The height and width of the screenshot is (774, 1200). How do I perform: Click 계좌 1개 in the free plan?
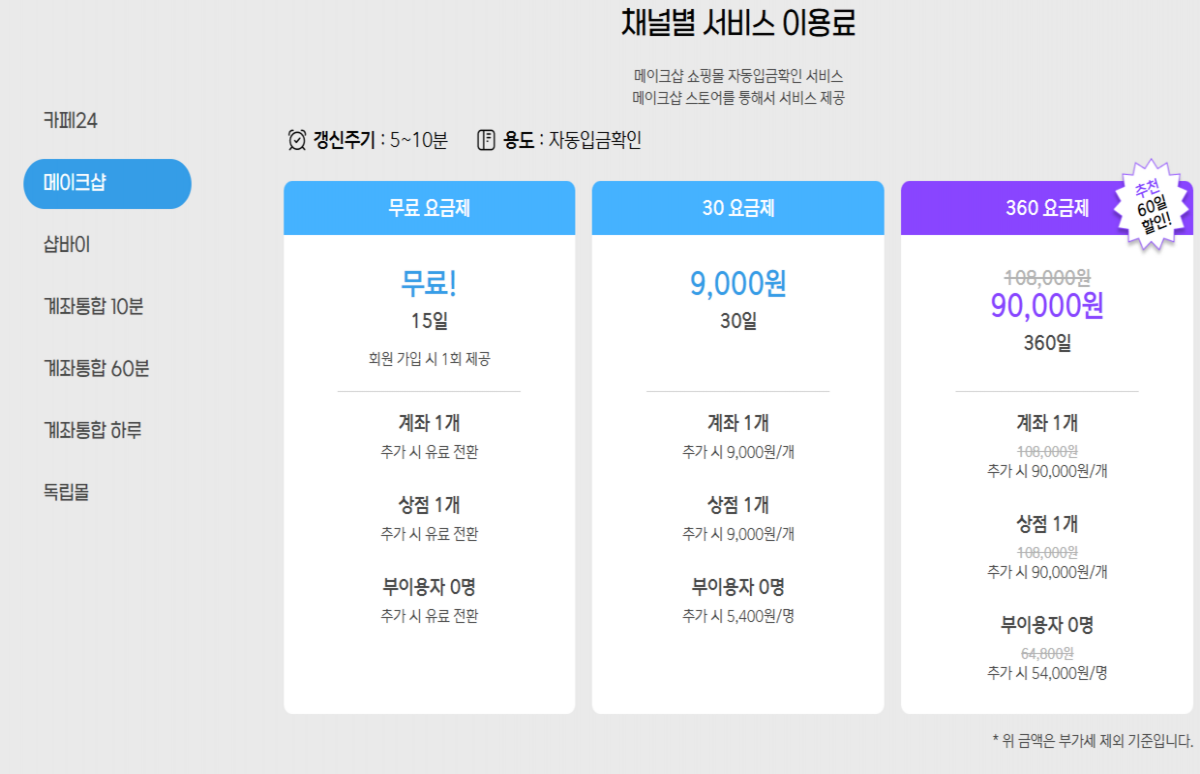(x=429, y=423)
